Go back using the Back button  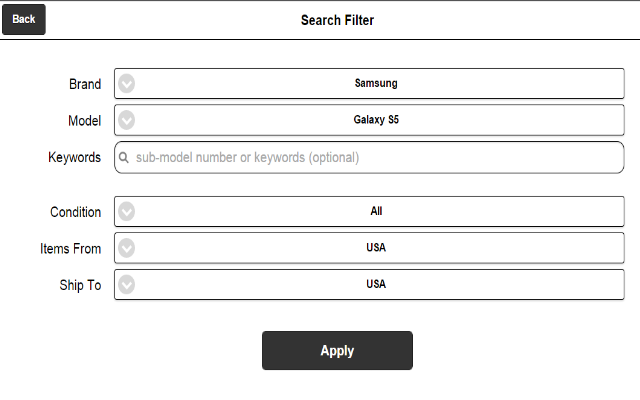[24, 19]
